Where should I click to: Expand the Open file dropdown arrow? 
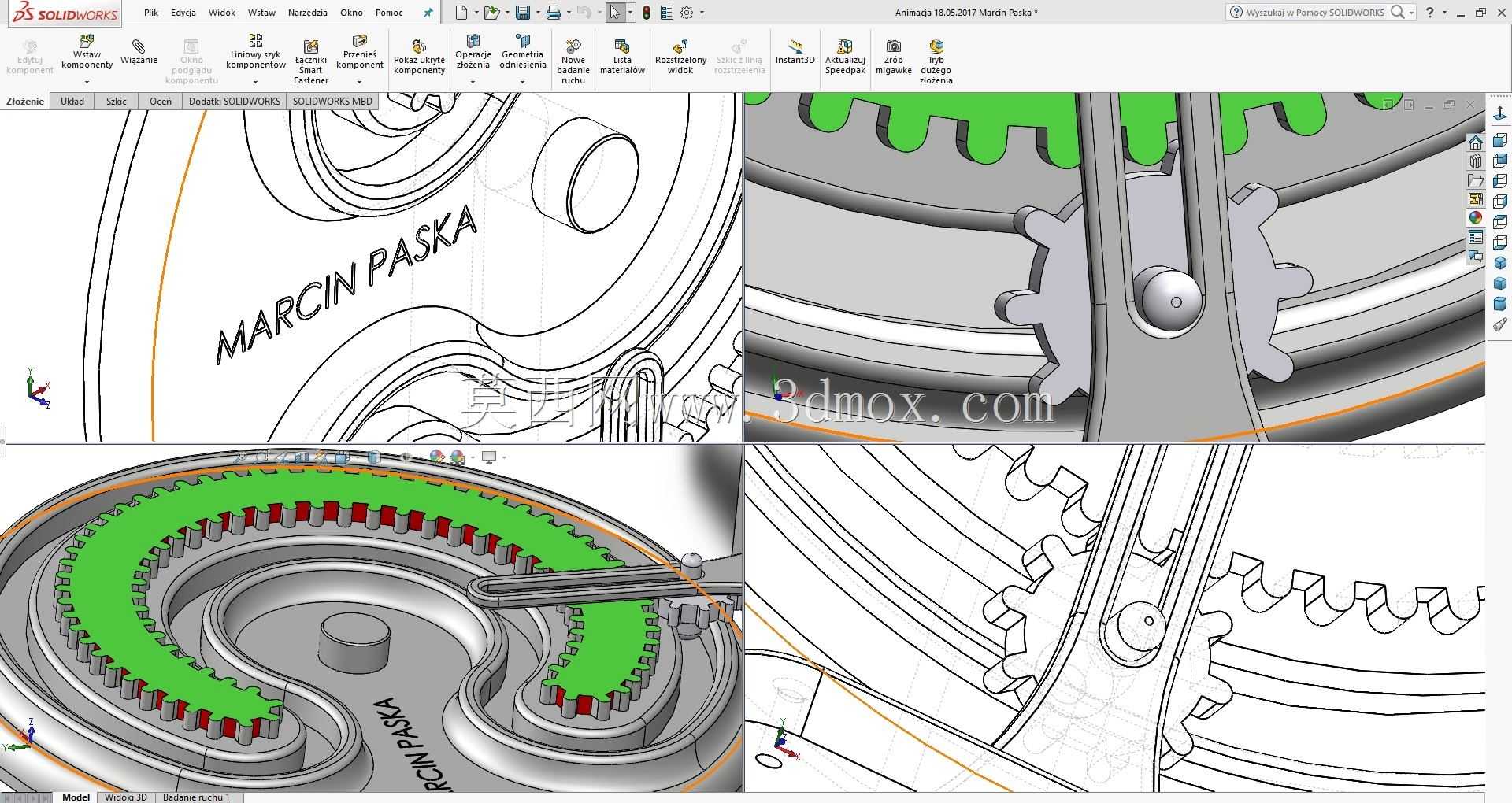click(x=506, y=13)
